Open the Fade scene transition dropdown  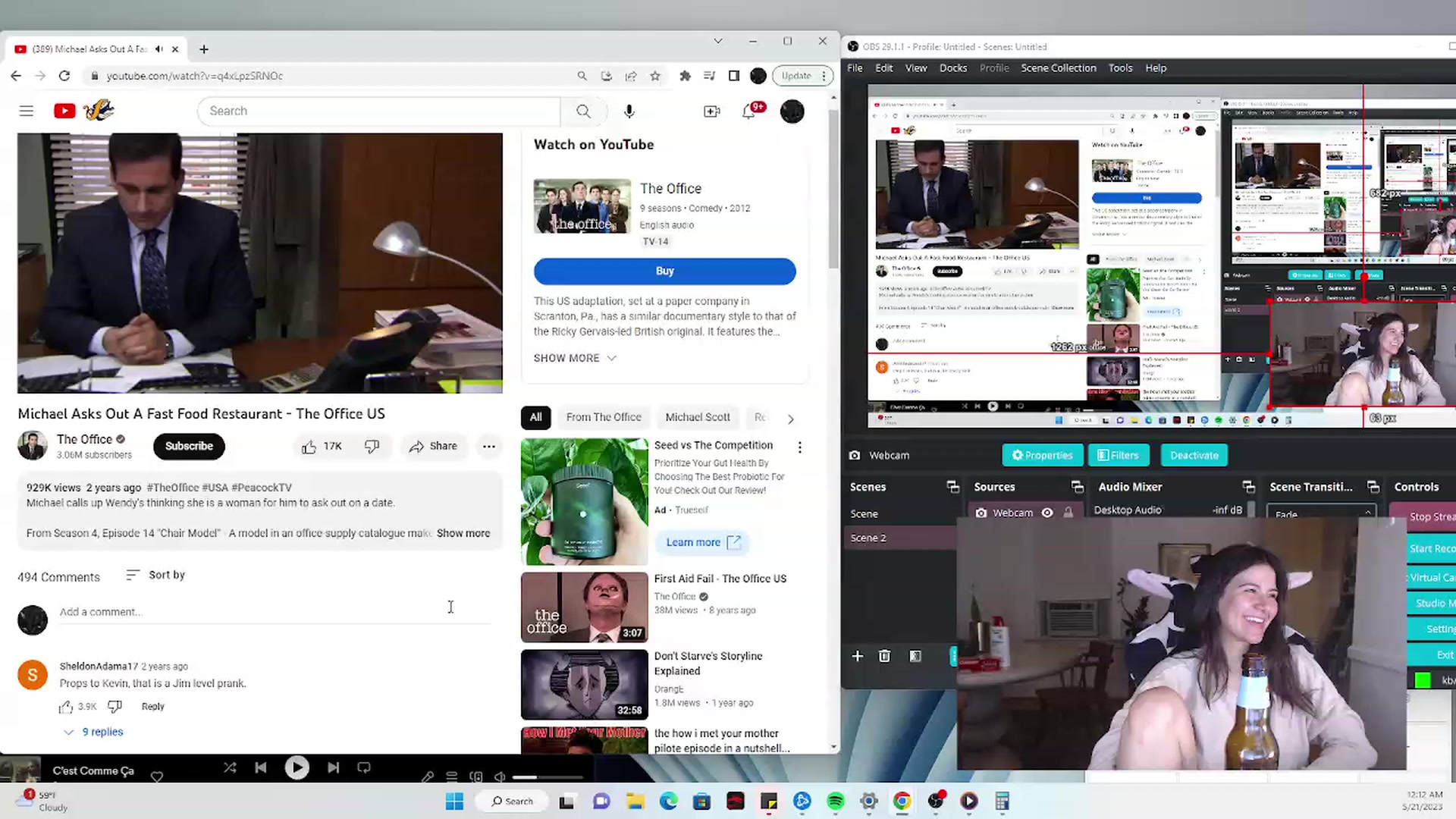click(x=1321, y=513)
